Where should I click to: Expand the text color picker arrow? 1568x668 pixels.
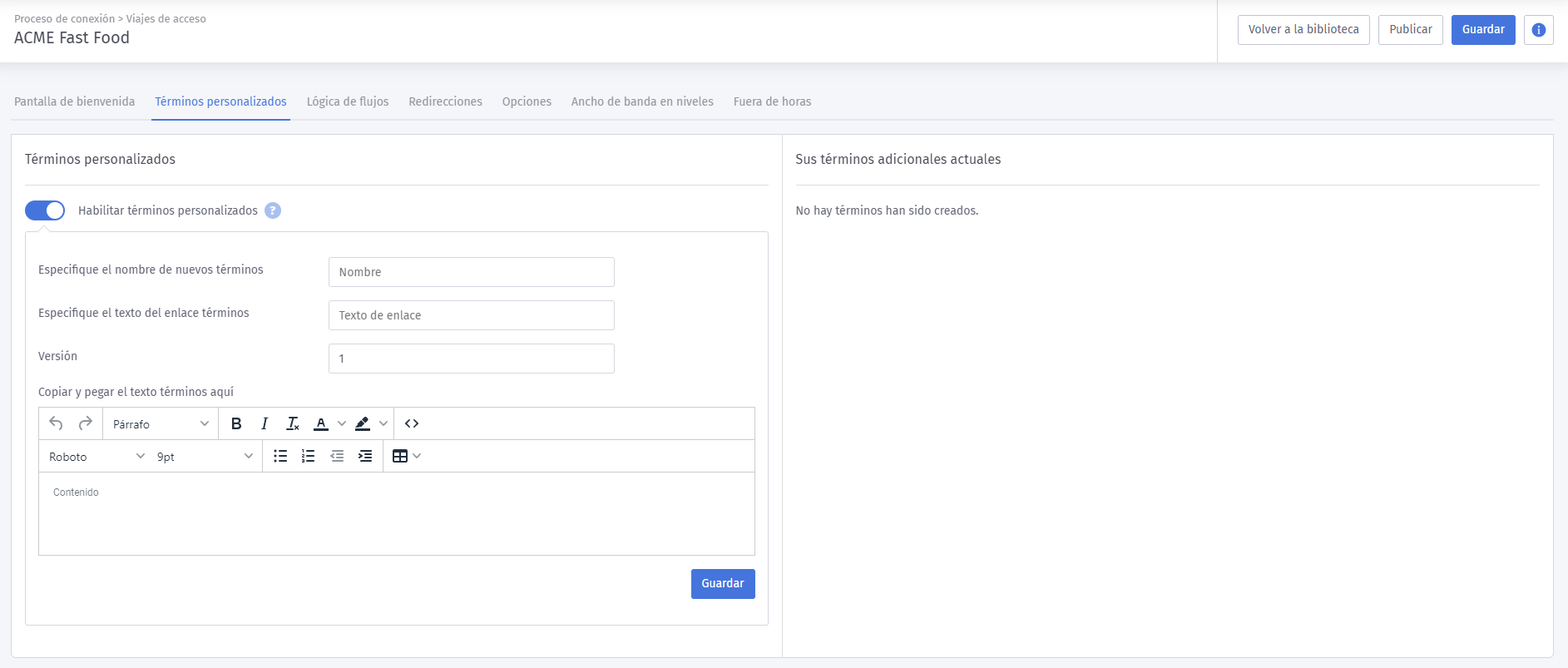click(x=342, y=423)
